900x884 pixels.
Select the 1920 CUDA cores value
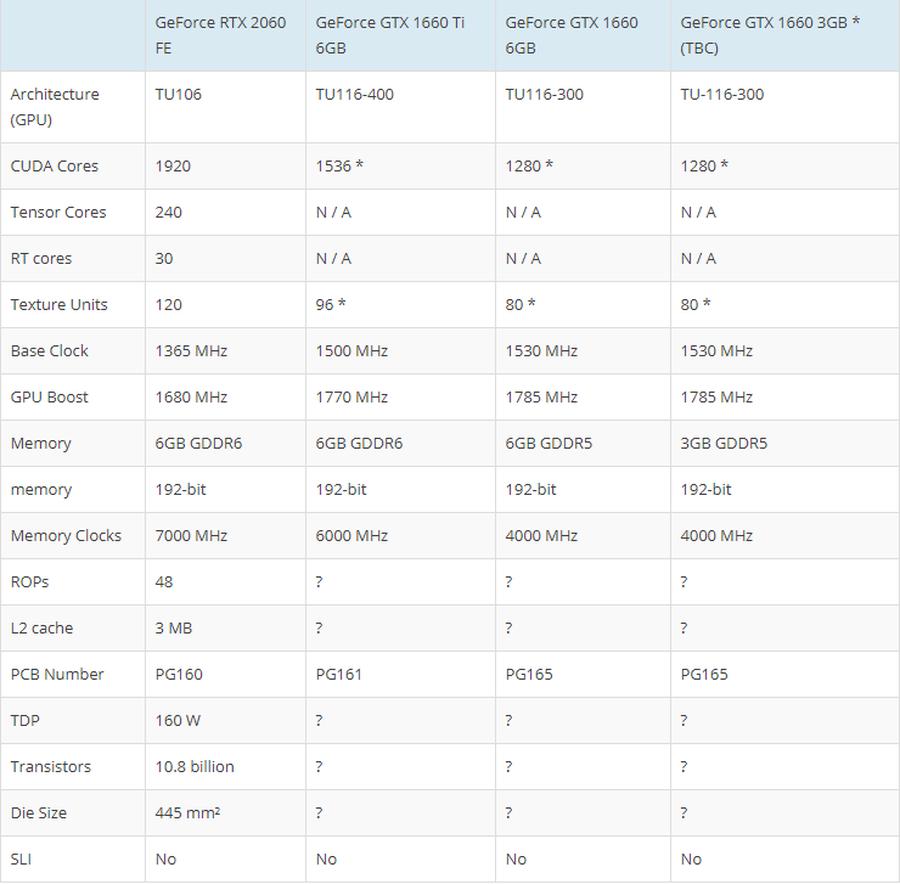[173, 166]
